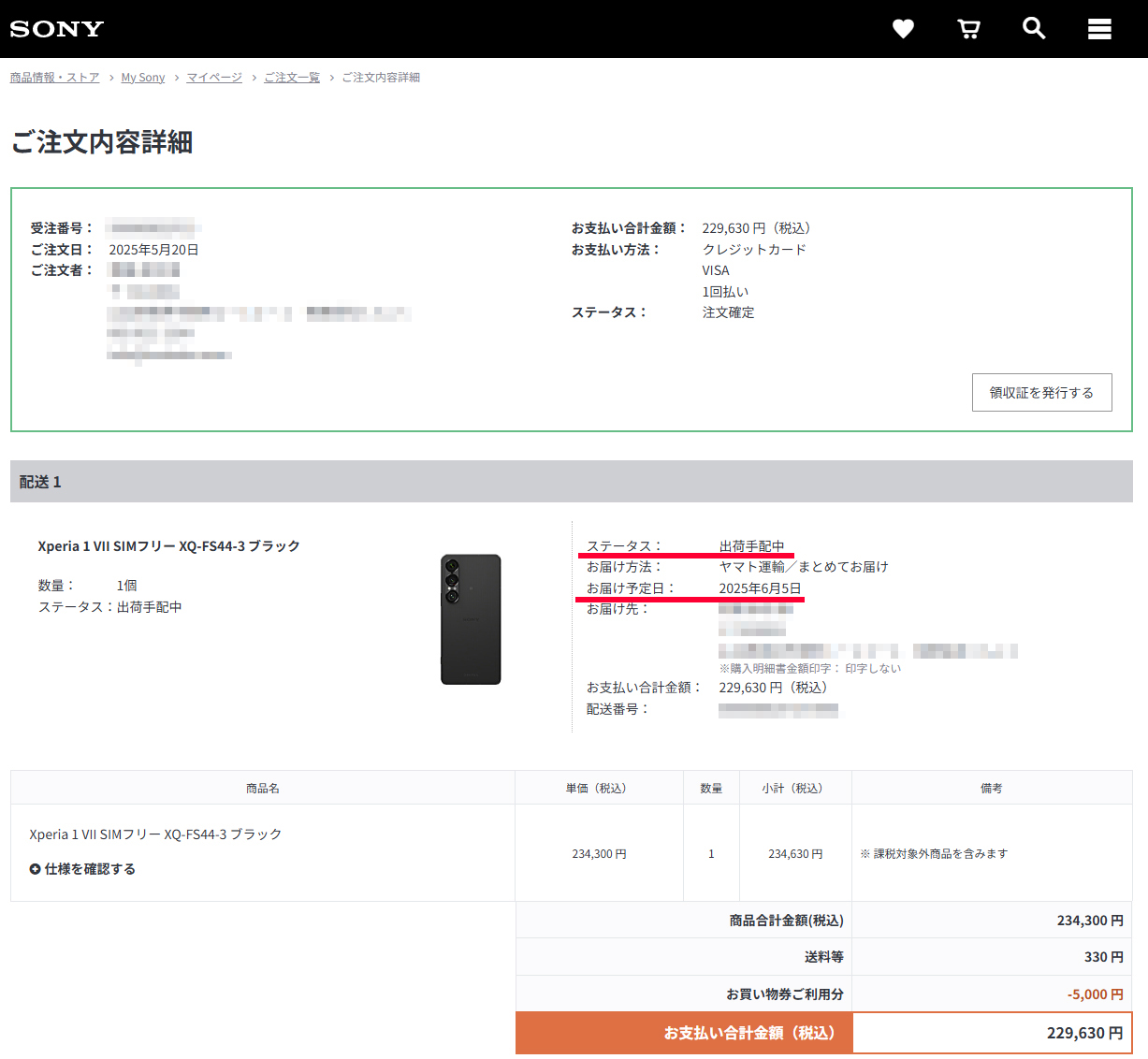Expand 仕様を確認する

(82, 869)
